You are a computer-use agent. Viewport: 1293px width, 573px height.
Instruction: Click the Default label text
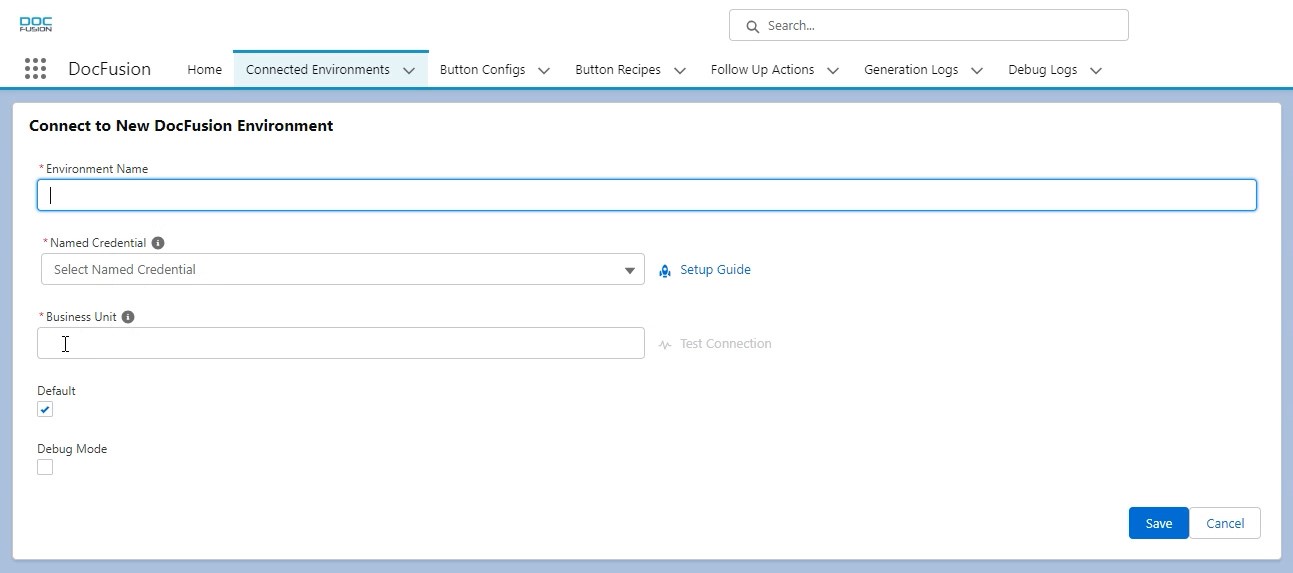click(x=56, y=391)
